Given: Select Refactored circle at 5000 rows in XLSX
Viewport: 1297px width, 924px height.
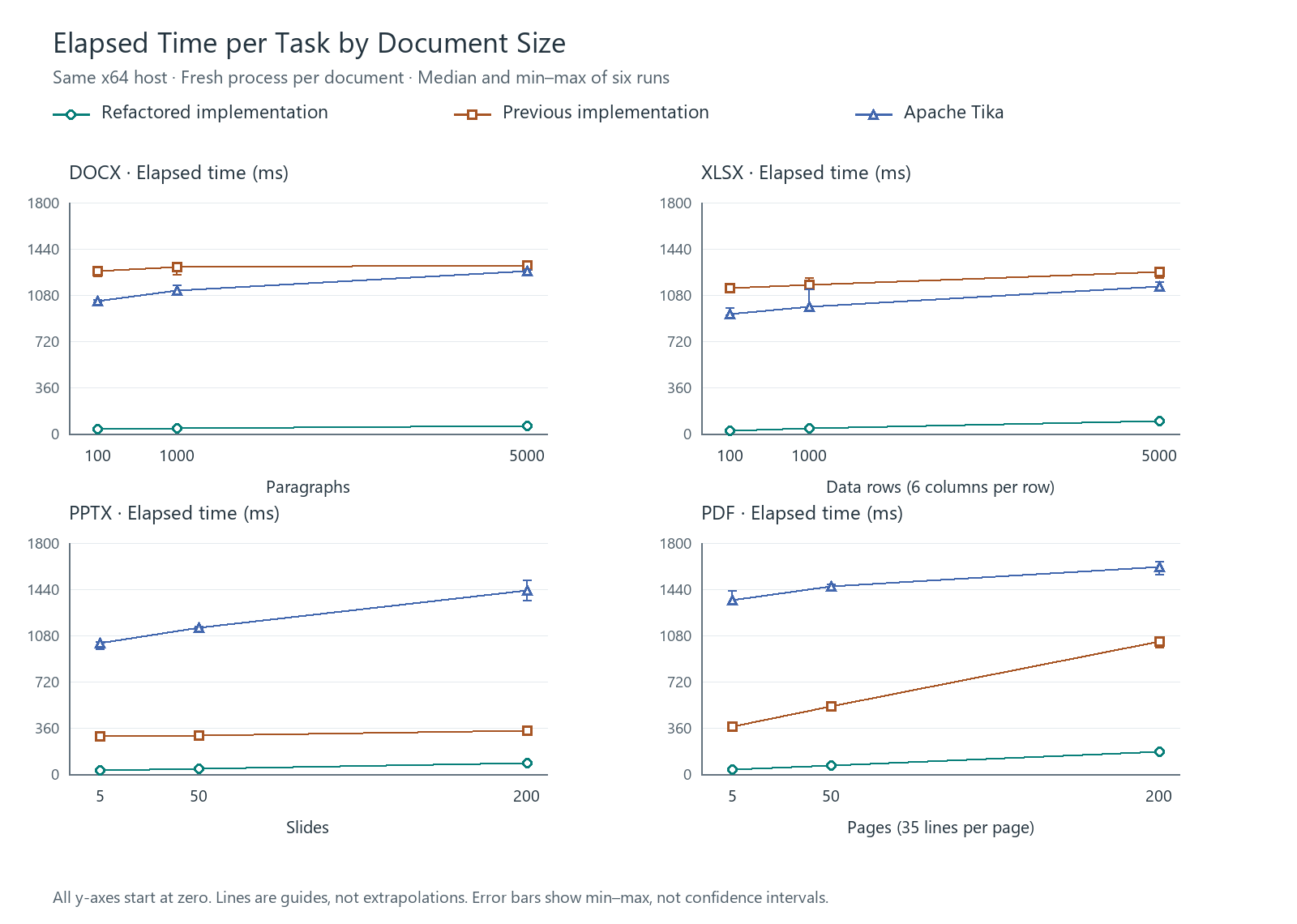Looking at the screenshot, I should click(x=1159, y=421).
